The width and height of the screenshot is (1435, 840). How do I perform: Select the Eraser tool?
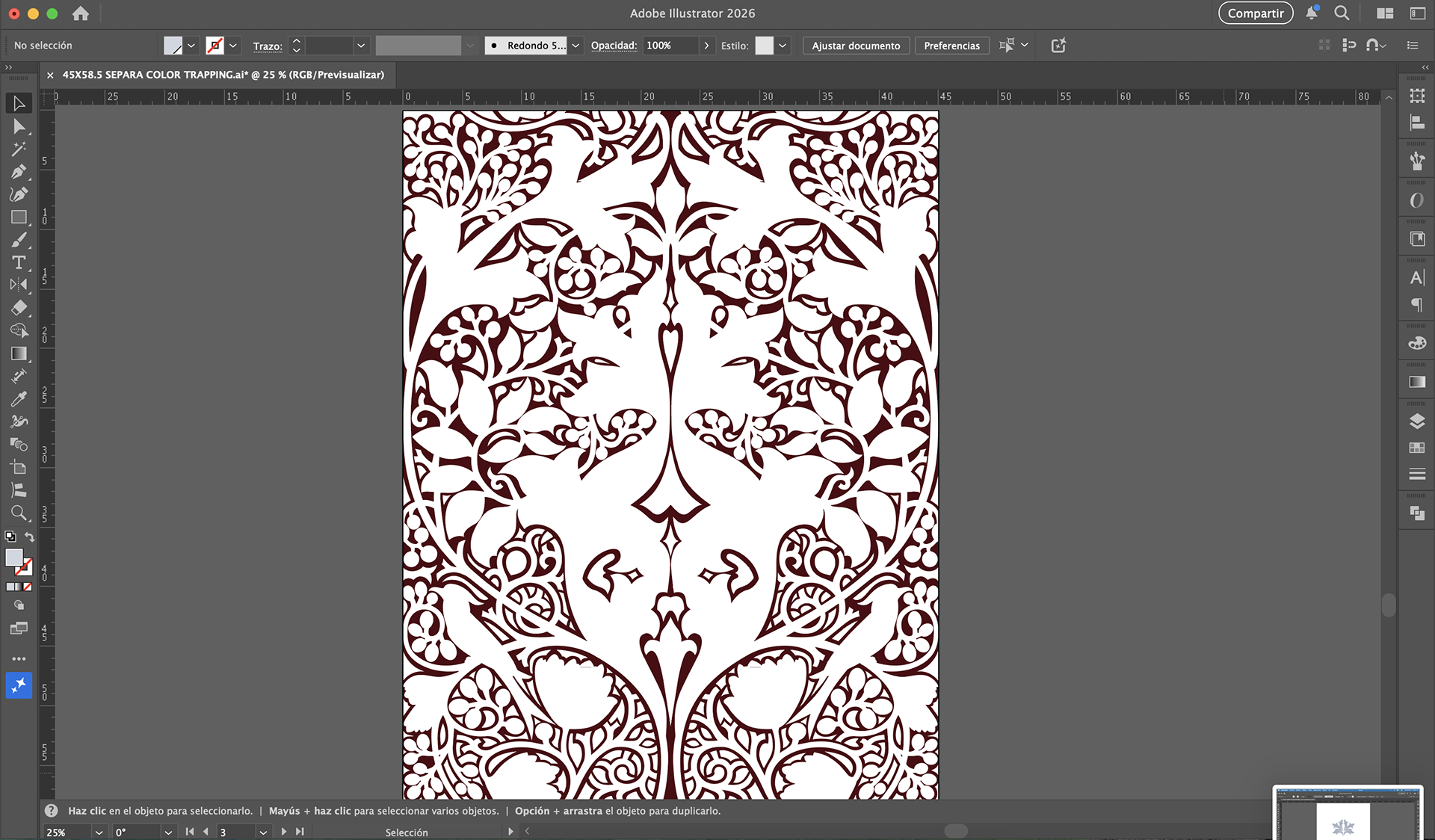pos(19,307)
